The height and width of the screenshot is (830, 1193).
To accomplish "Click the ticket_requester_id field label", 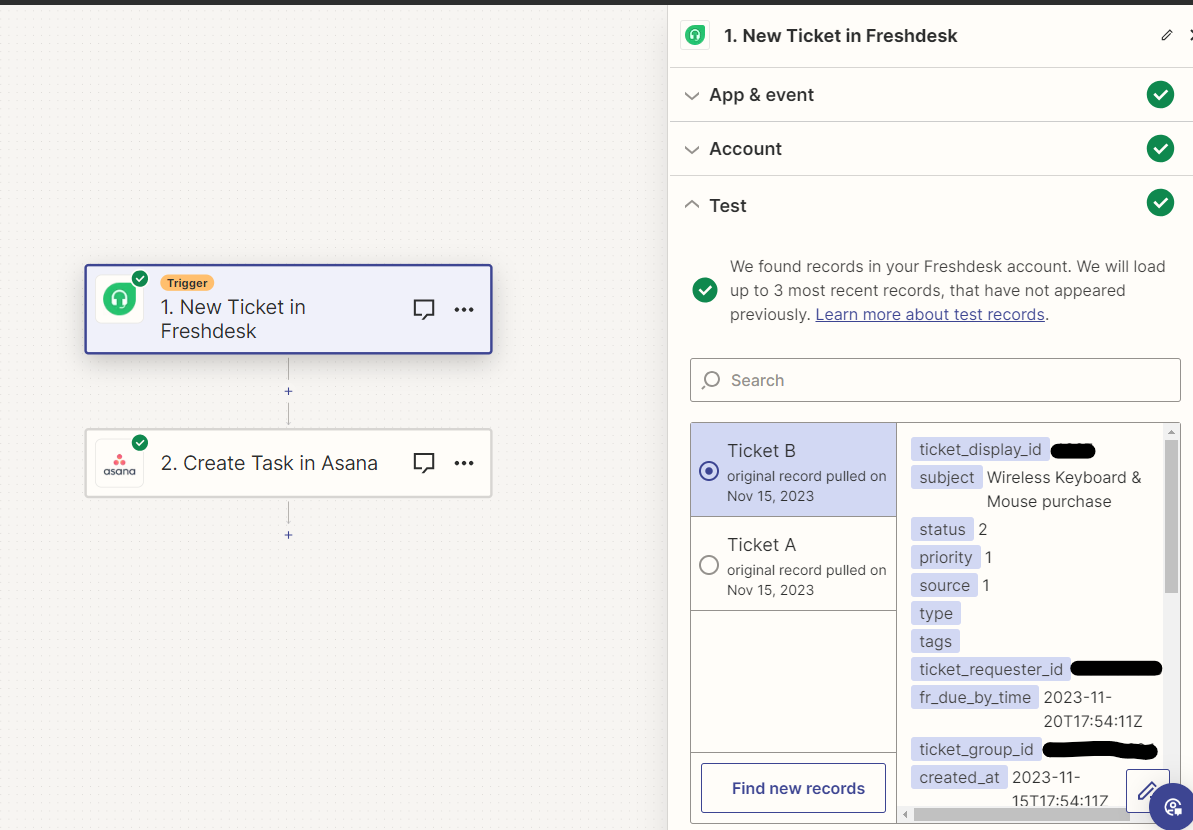I will (x=991, y=669).
